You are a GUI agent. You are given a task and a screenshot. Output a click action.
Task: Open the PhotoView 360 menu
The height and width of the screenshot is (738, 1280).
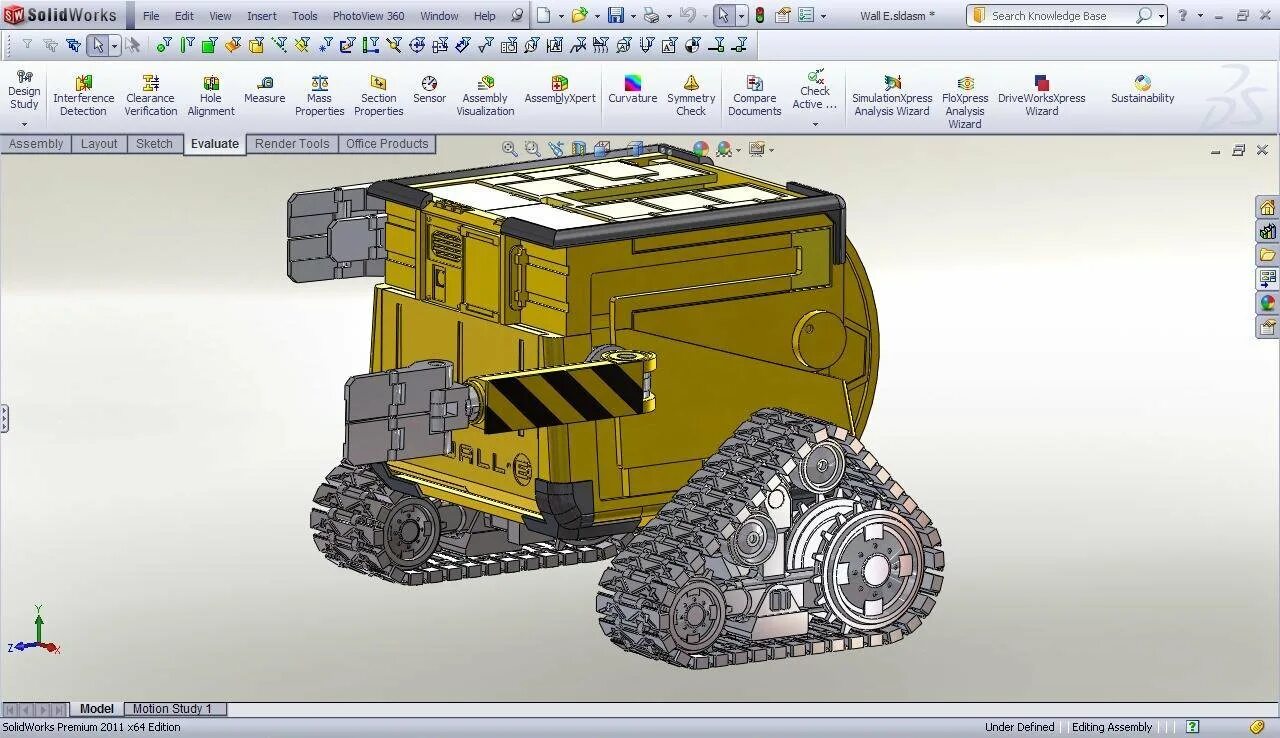pyautogui.click(x=368, y=16)
